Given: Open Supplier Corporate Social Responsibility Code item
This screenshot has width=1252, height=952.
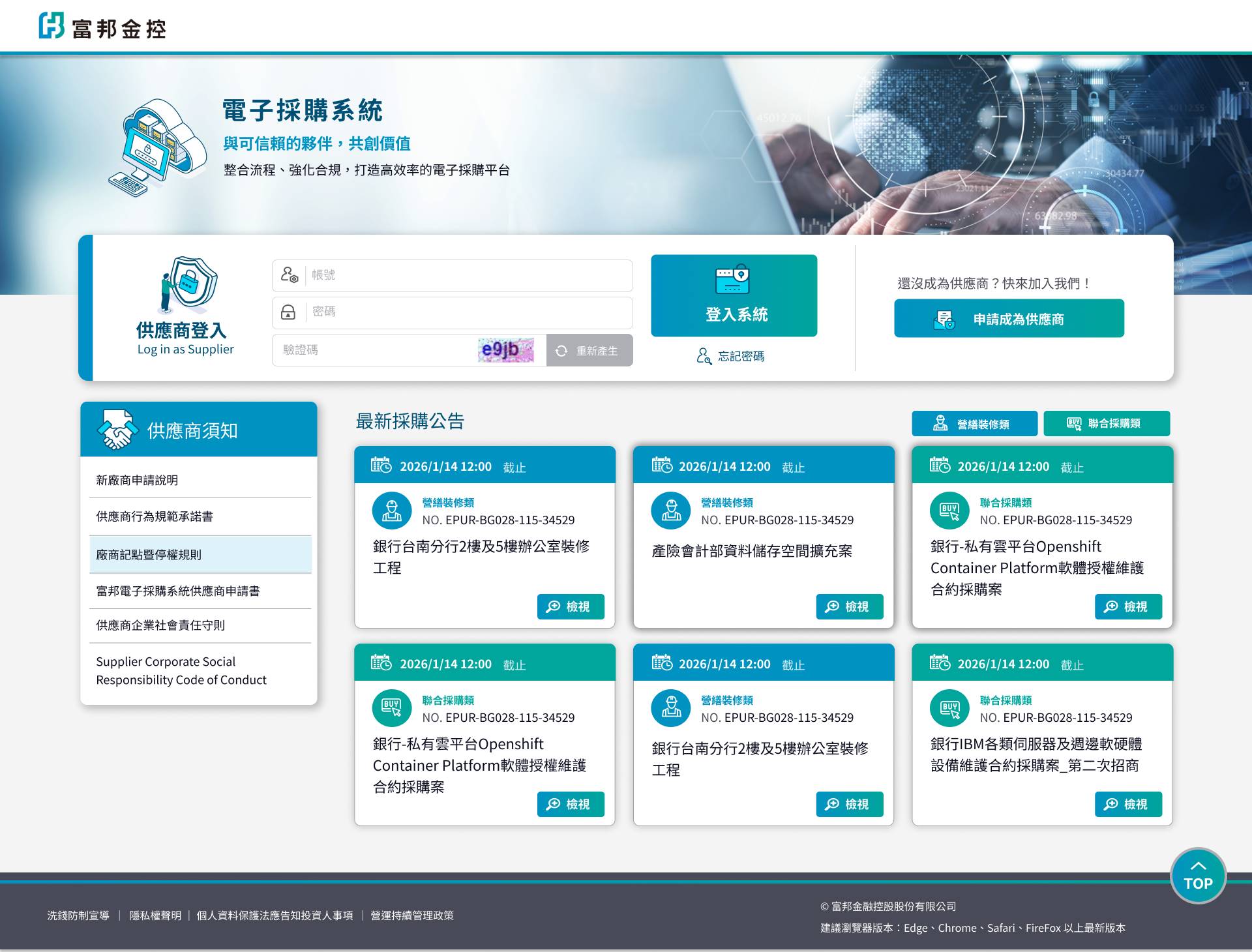Looking at the screenshot, I should (x=200, y=670).
